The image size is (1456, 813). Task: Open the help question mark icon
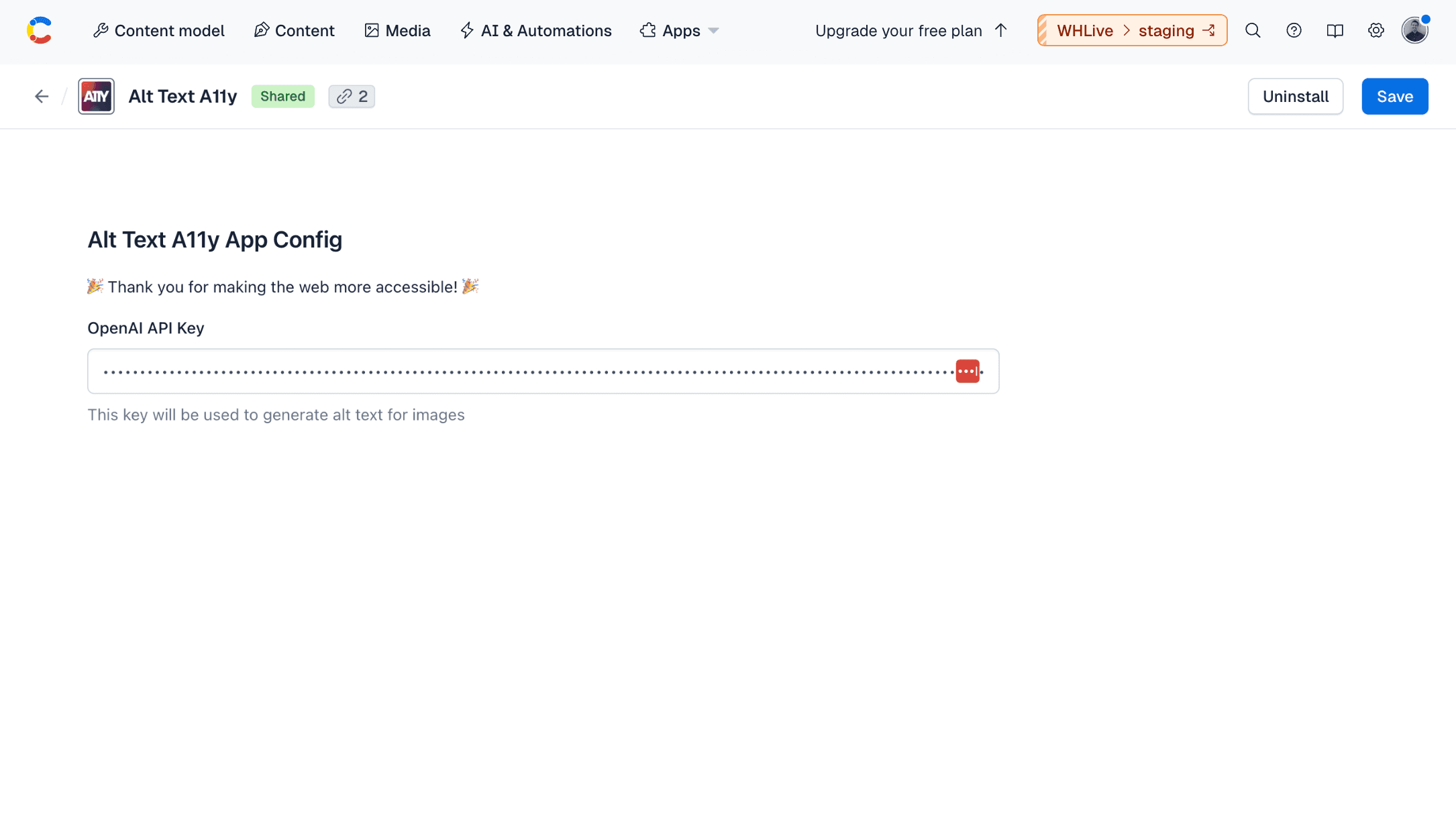click(1294, 31)
